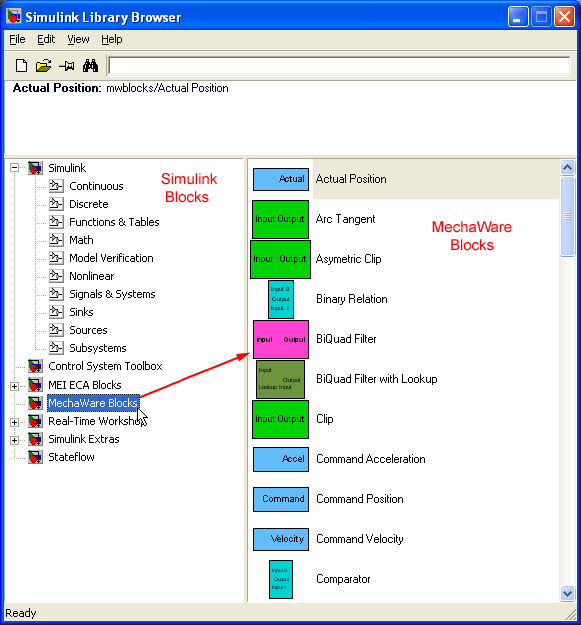This screenshot has height=625, width=581.
Task: Select the Comparator cyan block icon
Action: coord(281,579)
